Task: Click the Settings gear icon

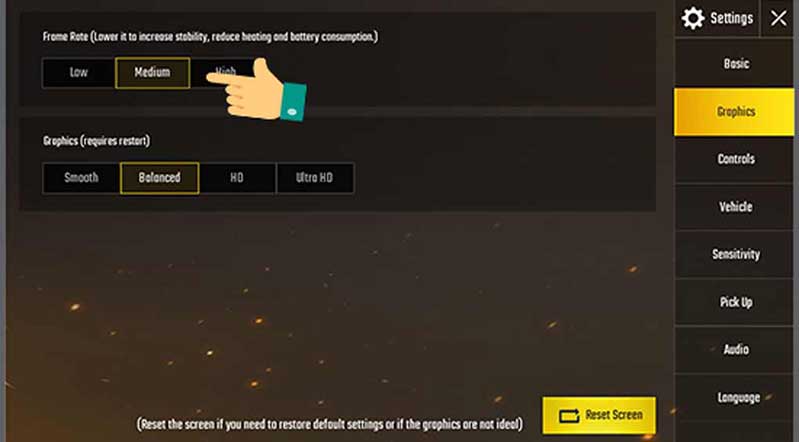Action: point(693,18)
